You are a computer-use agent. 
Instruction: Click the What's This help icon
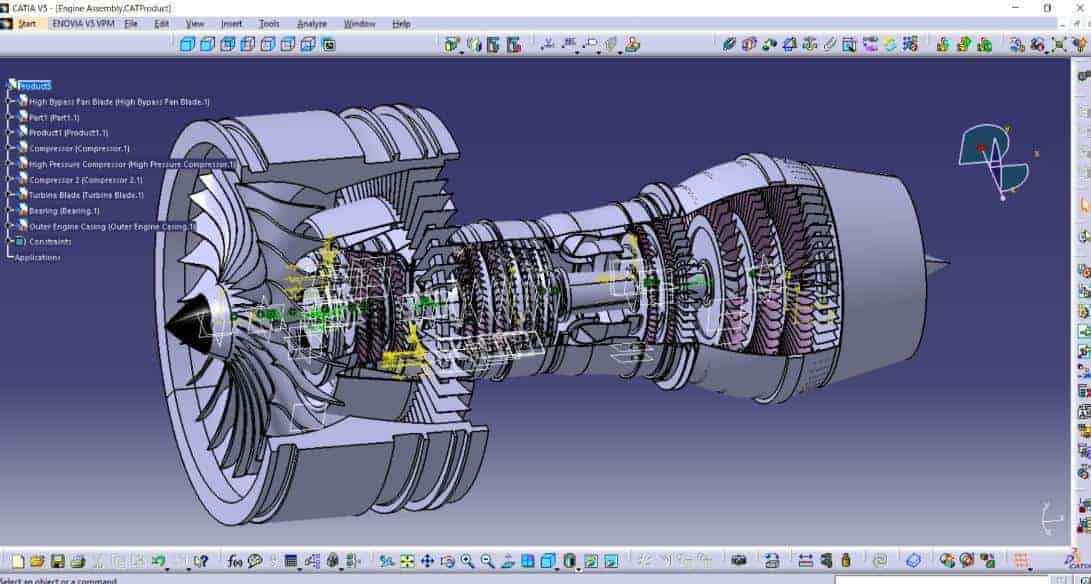[x=201, y=561]
